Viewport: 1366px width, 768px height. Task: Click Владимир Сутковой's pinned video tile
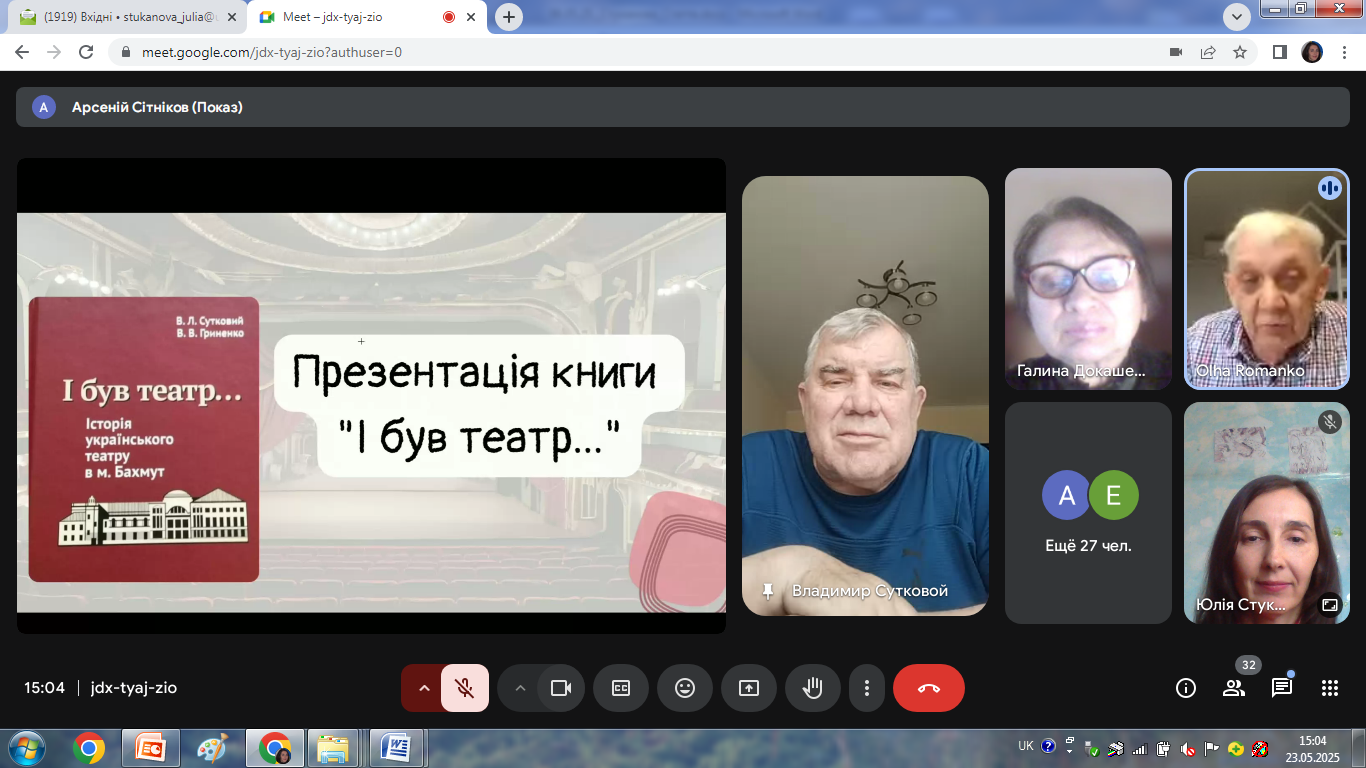click(x=865, y=395)
